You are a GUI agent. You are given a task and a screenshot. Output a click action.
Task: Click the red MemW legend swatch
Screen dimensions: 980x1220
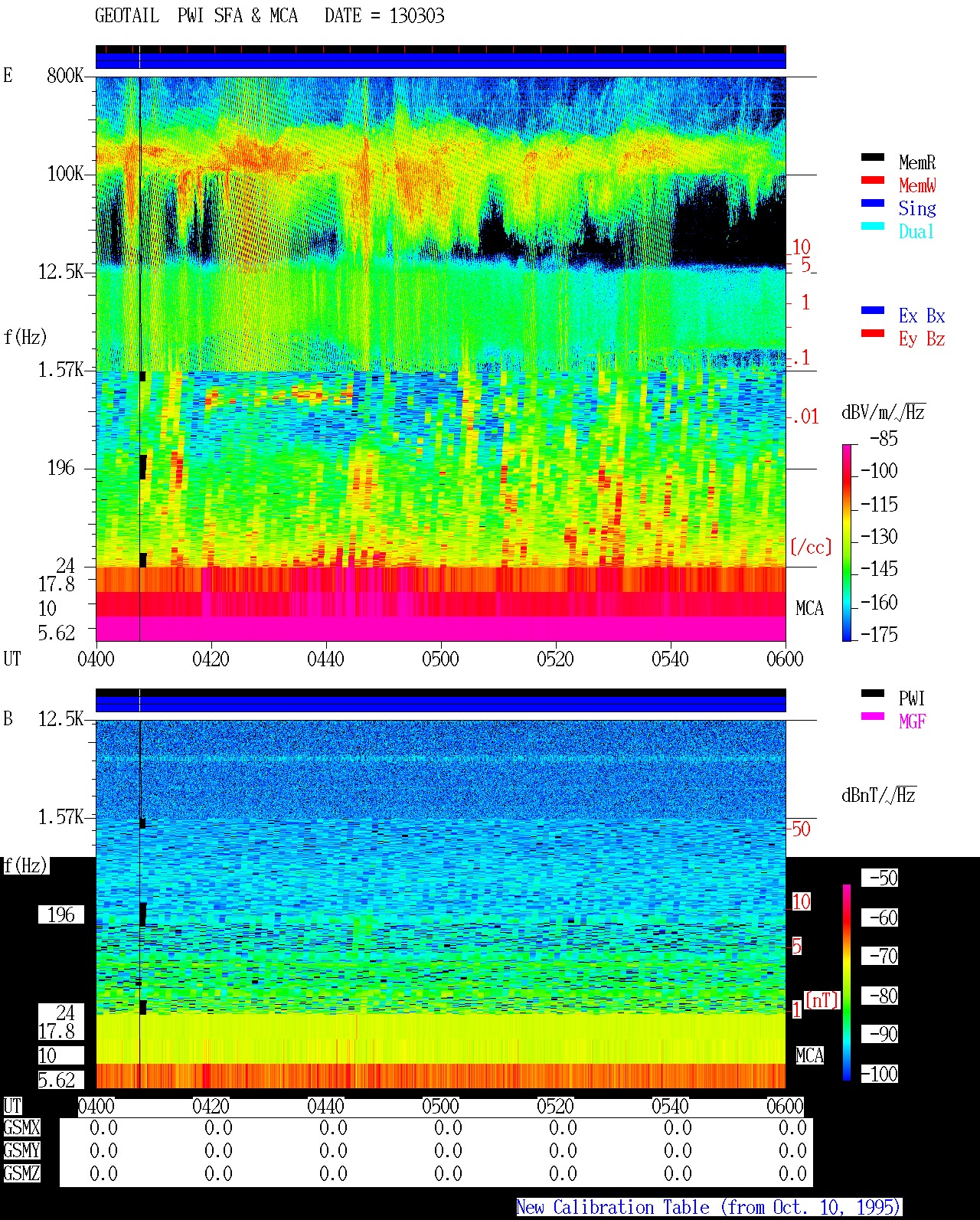873,181
